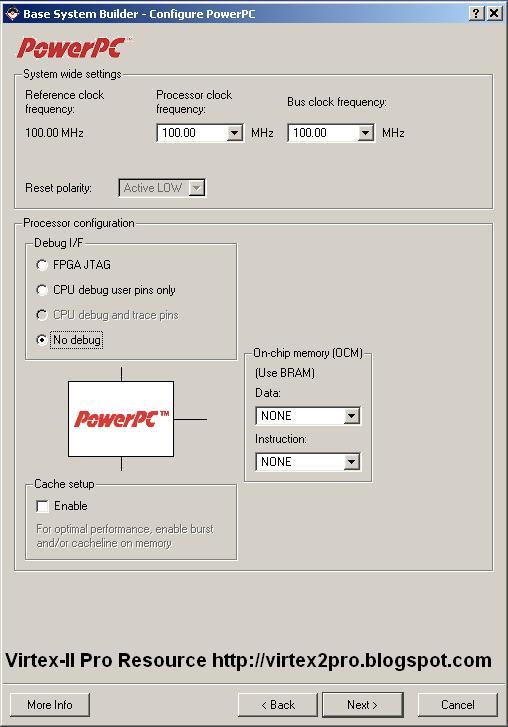Cancel the Base System Builder wizard

(457, 705)
